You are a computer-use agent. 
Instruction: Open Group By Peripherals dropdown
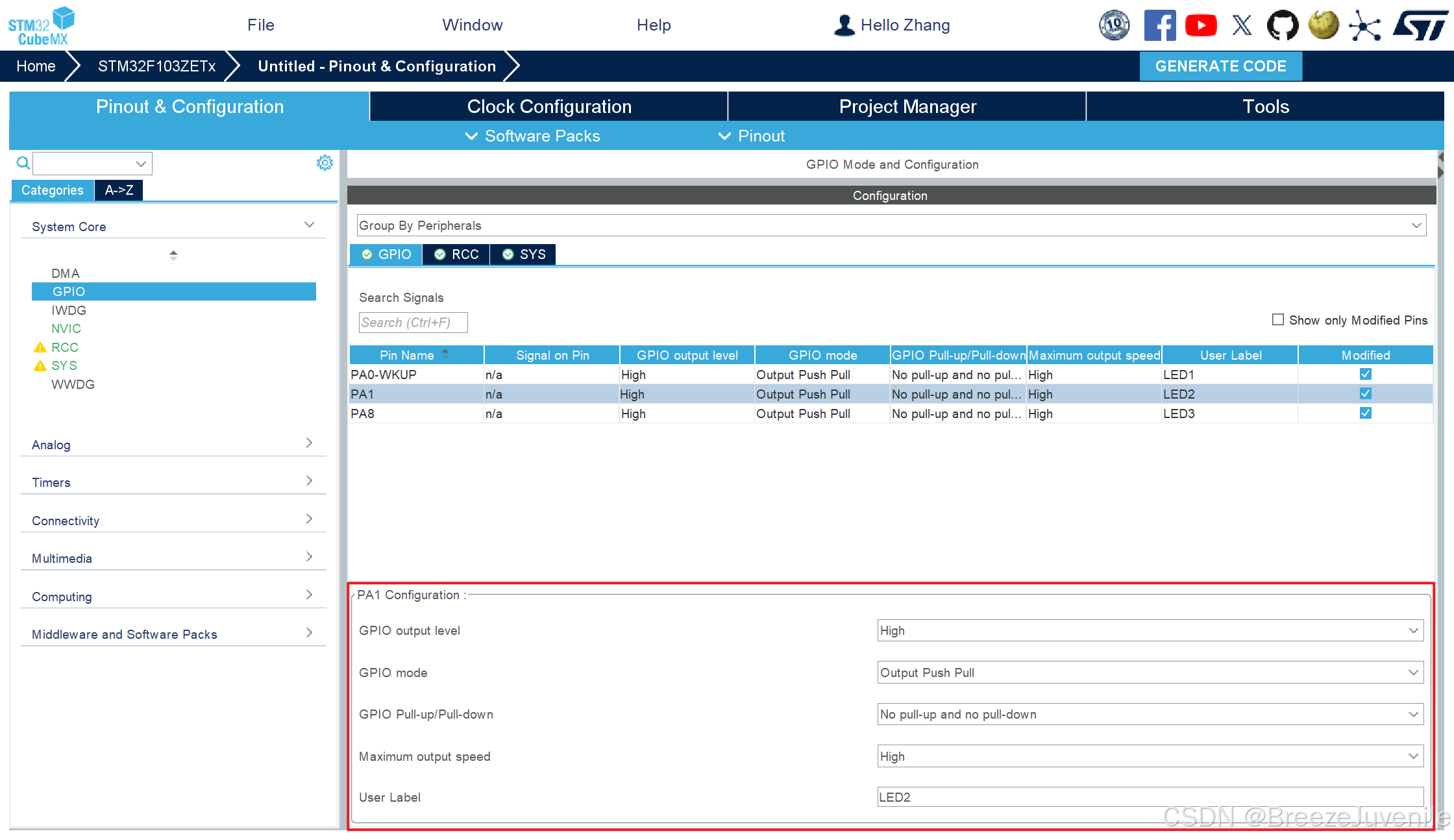click(891, 226)
